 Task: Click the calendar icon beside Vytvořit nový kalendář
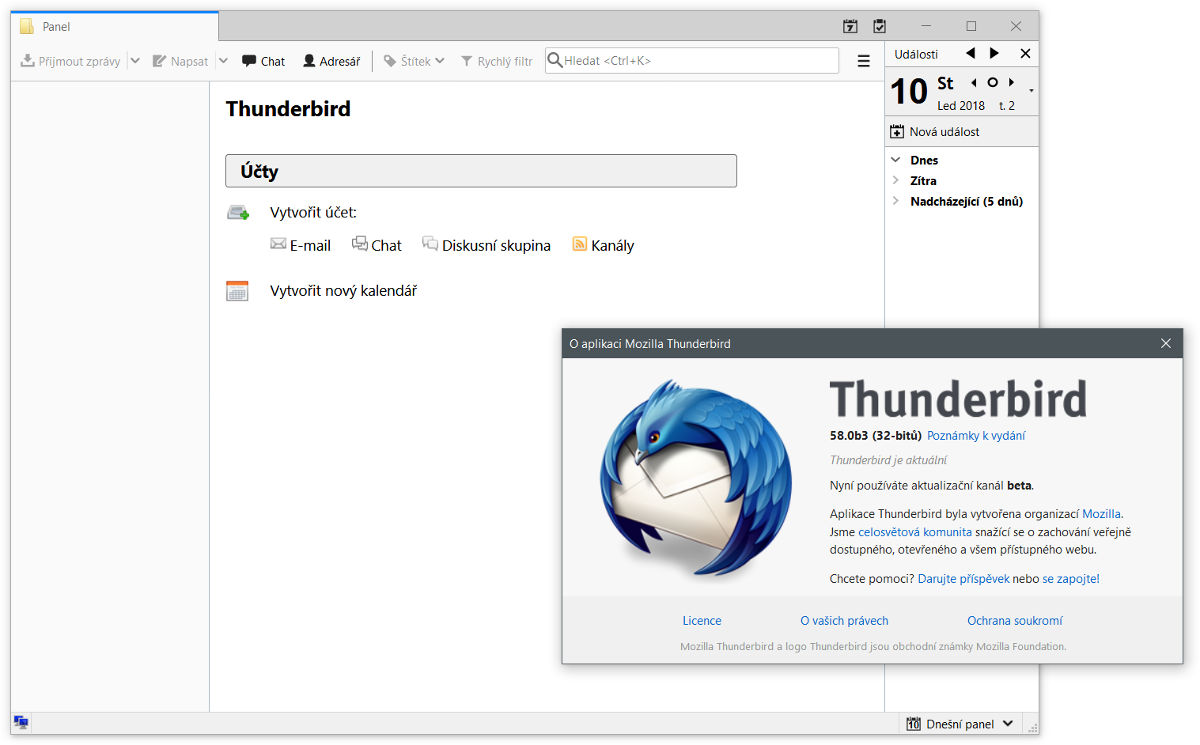pyautogui.click(x=237, y=291)
